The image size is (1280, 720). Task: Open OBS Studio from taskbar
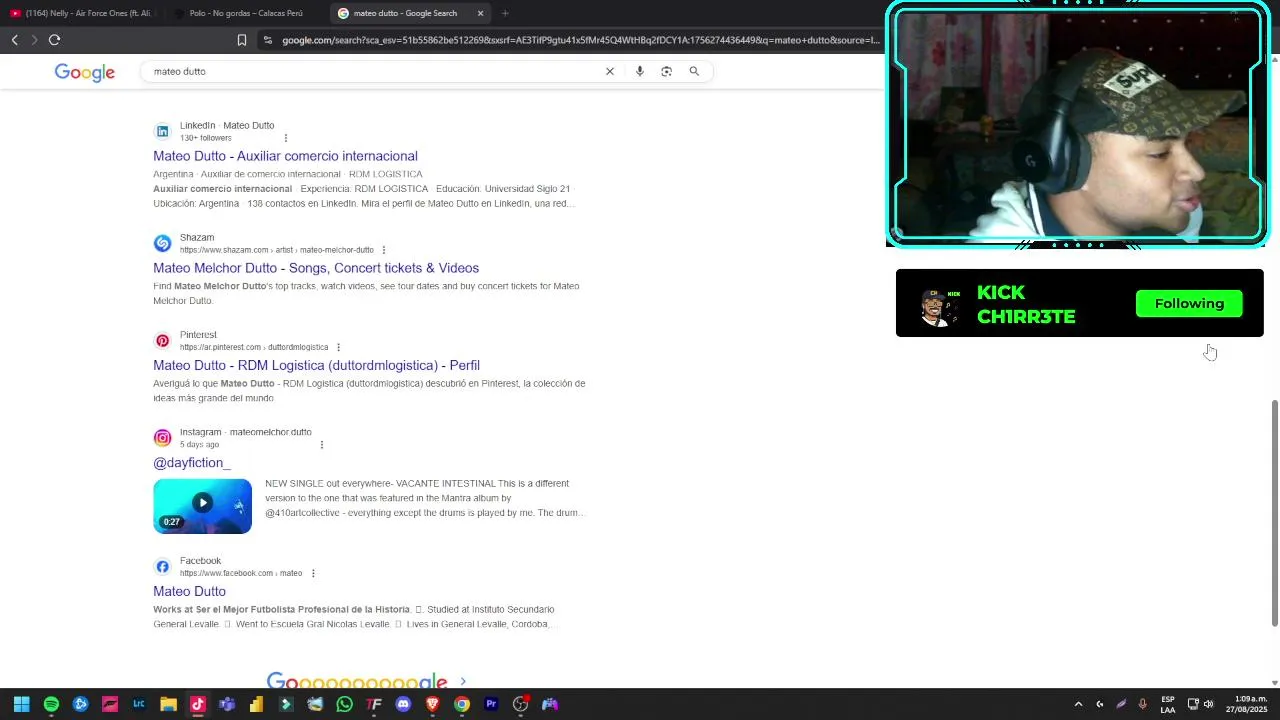(520, 704)
